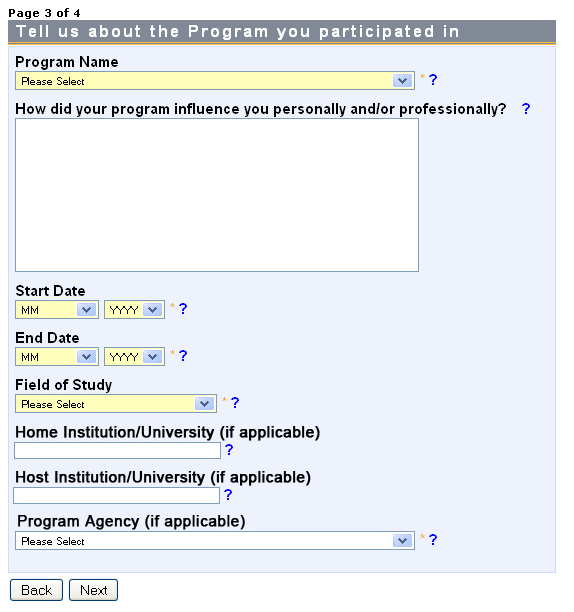Expand the Field of Study dropdown

coord(116,404)
